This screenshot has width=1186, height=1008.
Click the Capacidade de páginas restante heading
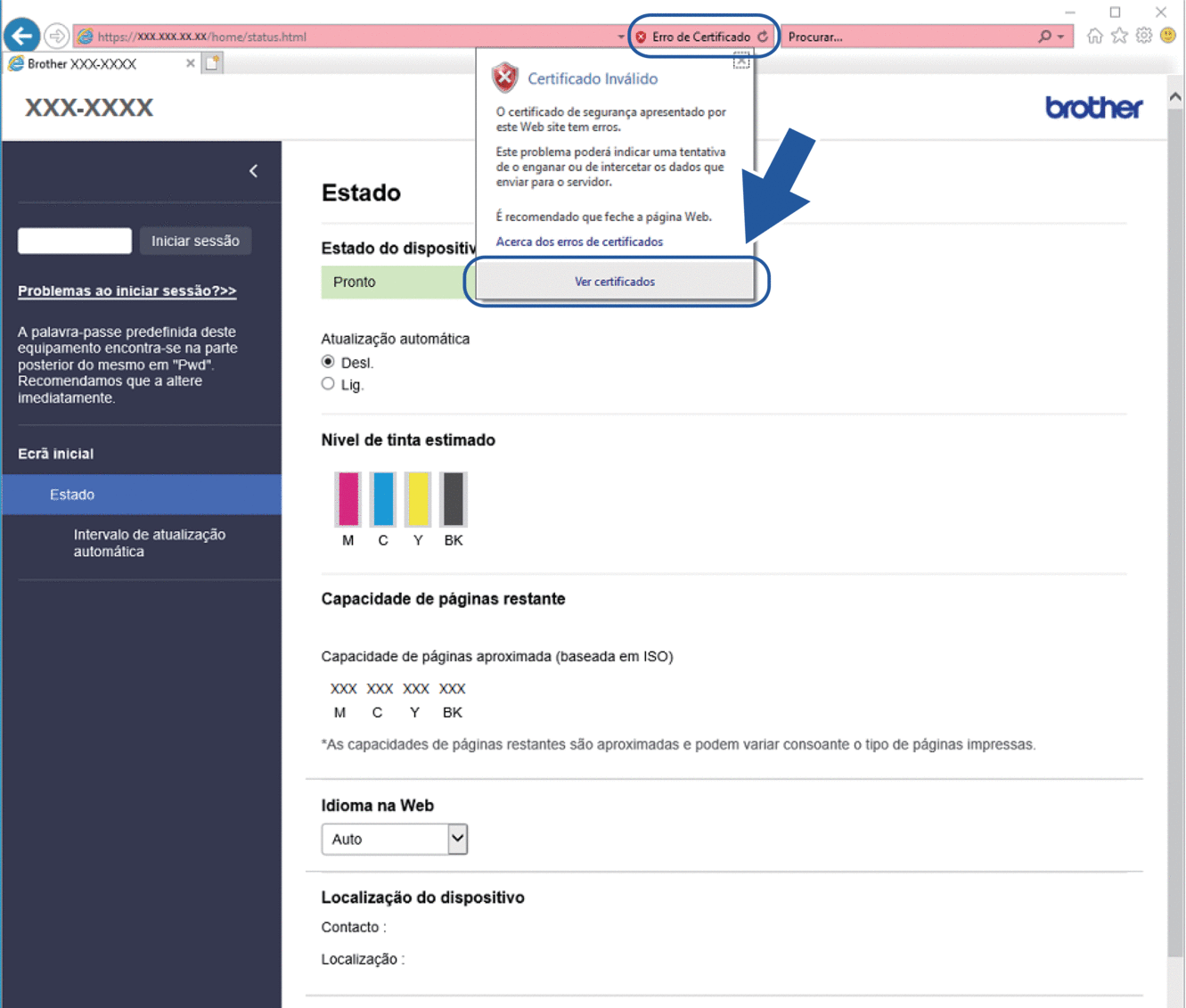tap(444, 599)
